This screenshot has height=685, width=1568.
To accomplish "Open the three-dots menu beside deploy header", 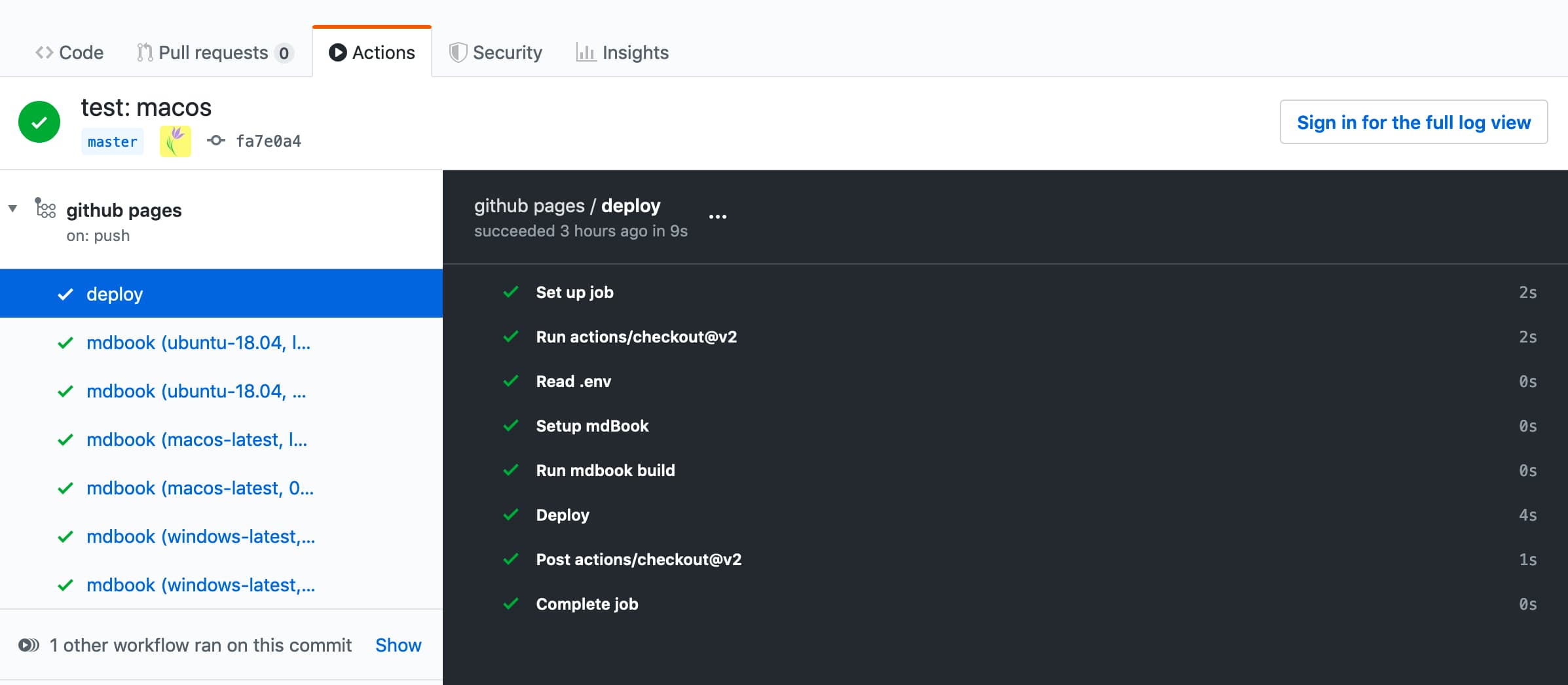I will tap(717, 217).
